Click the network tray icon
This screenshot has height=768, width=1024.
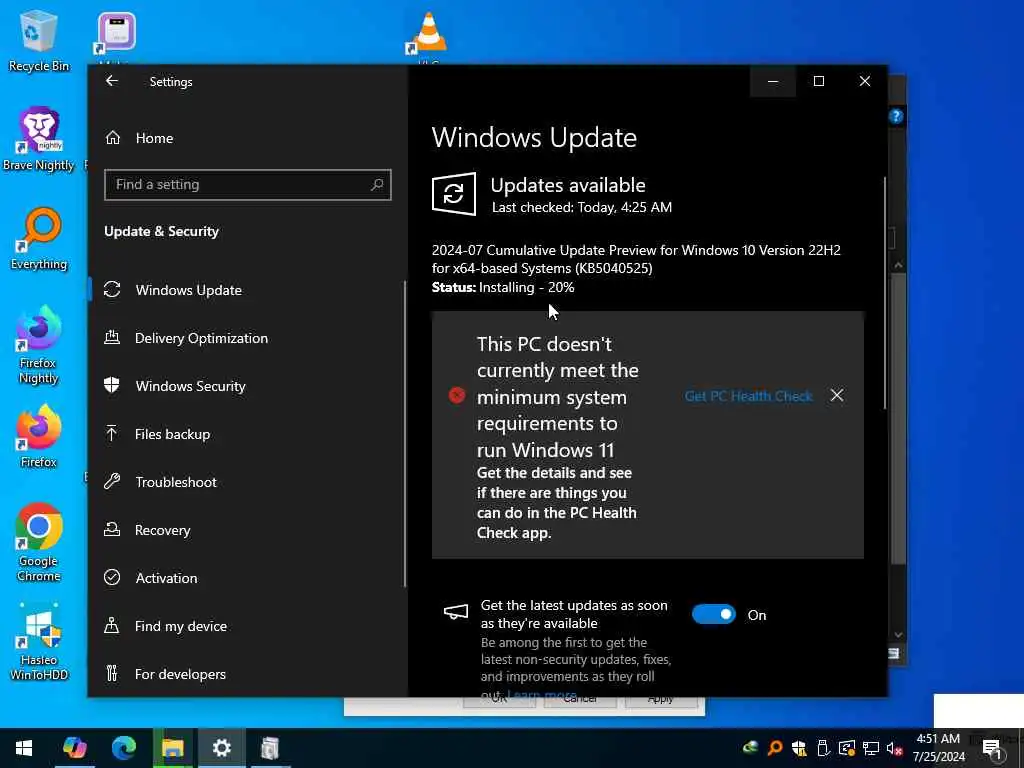(871, 748)
